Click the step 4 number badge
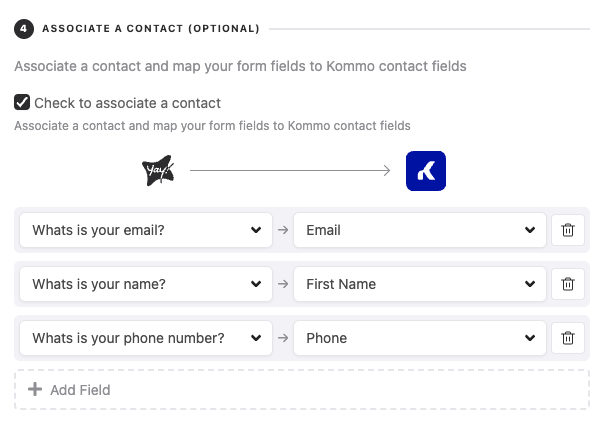This screenshot has width=611, height=427. tap(23, 29)
